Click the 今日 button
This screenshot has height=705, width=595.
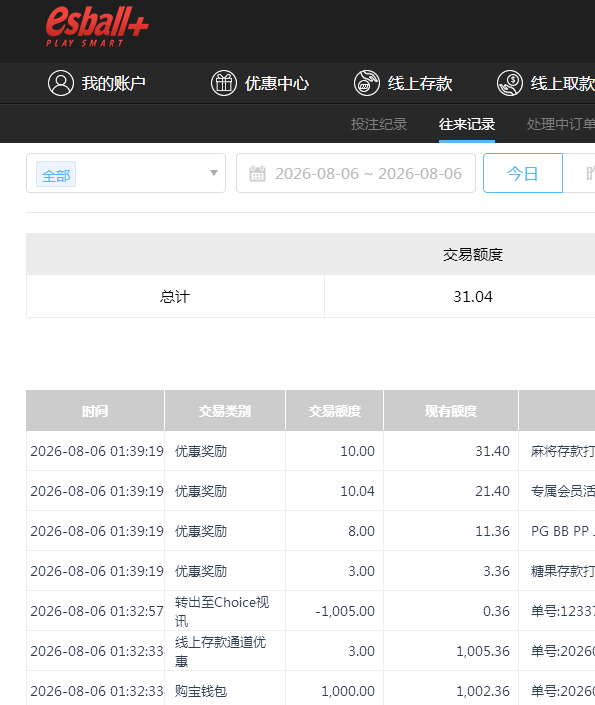pyautogui.click(x=523, y=173)
